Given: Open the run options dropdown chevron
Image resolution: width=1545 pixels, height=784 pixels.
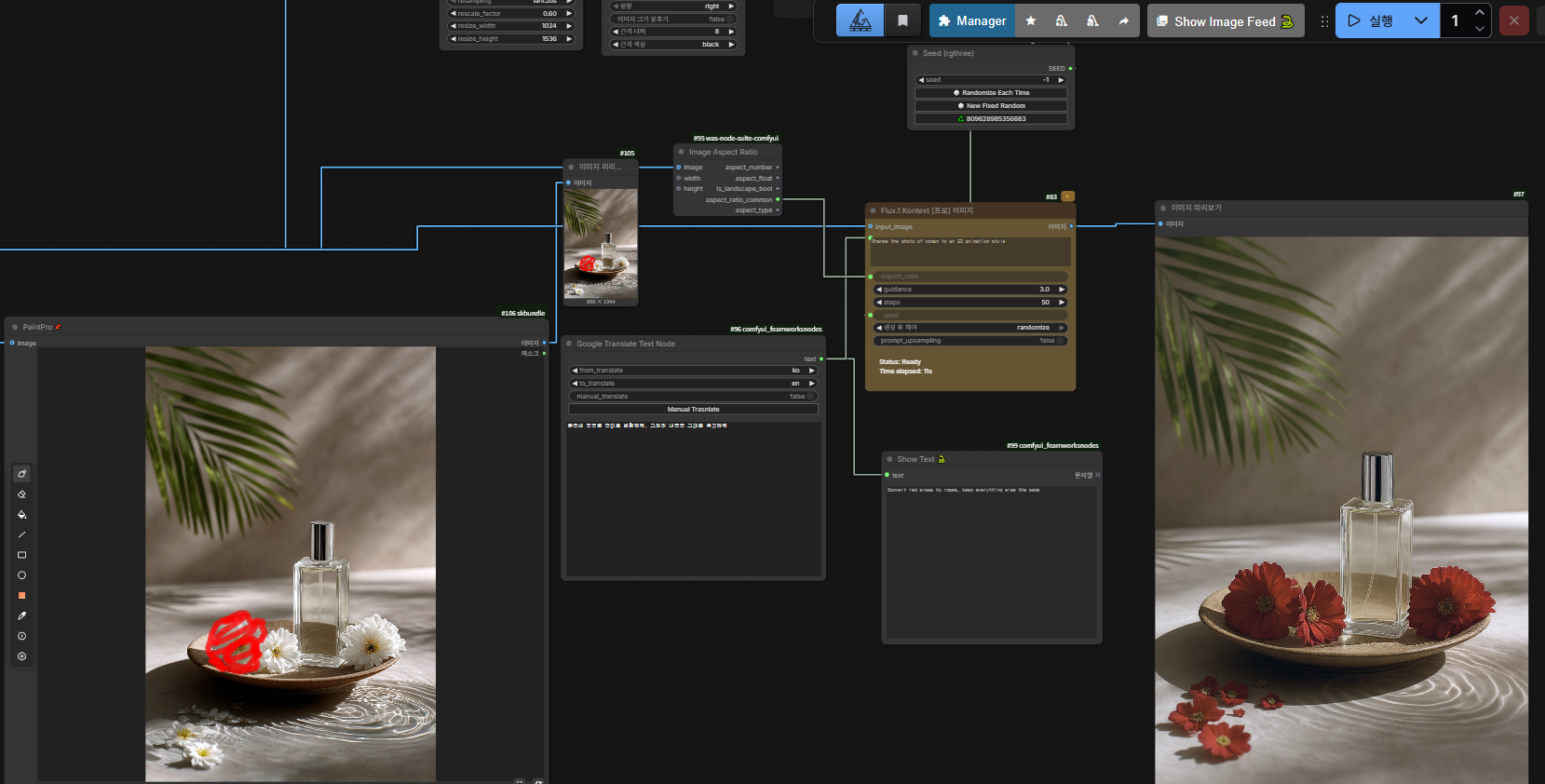Looking at the screenshot, I should 1420,20.
